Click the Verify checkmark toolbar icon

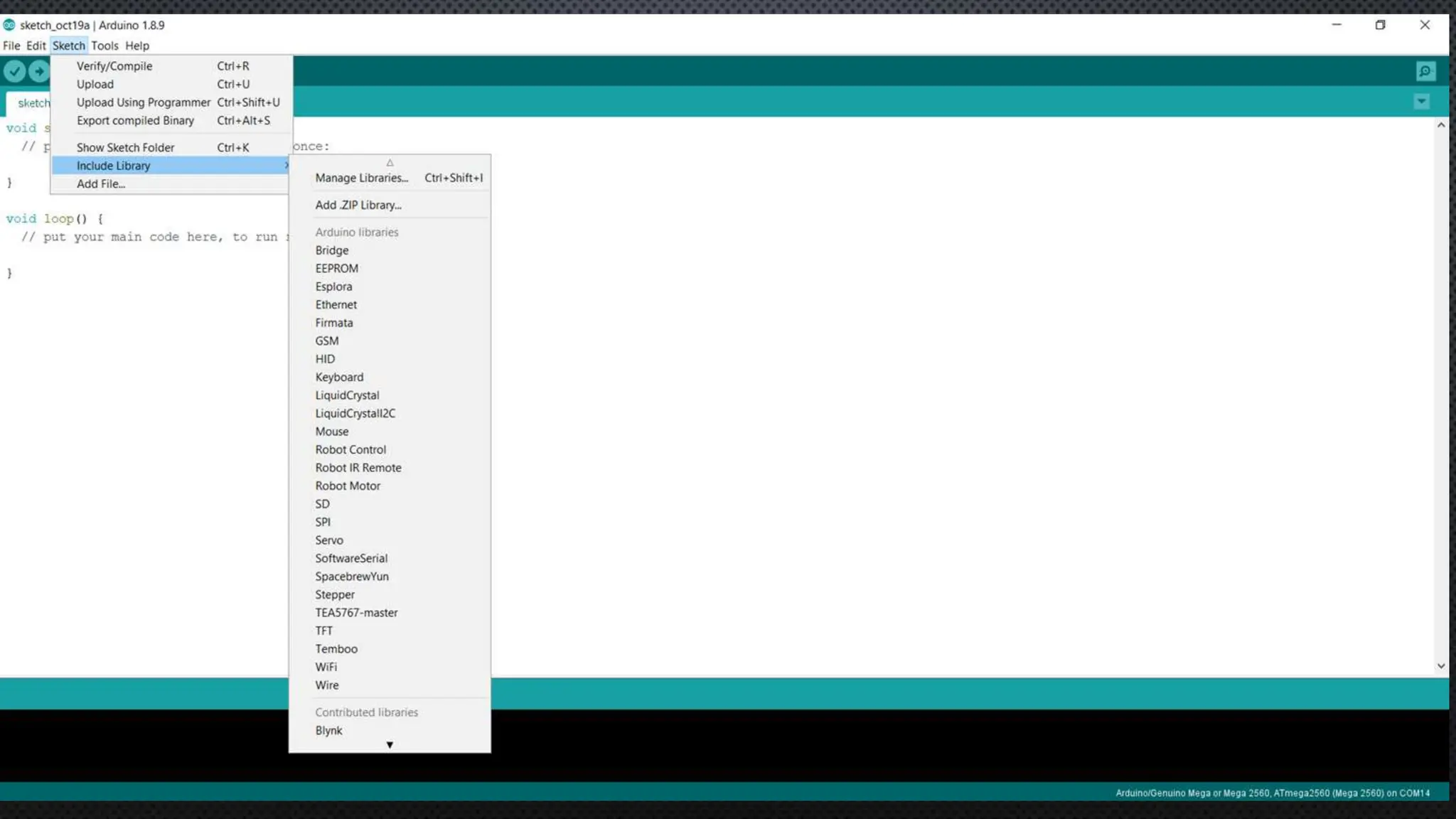point(14,71)
